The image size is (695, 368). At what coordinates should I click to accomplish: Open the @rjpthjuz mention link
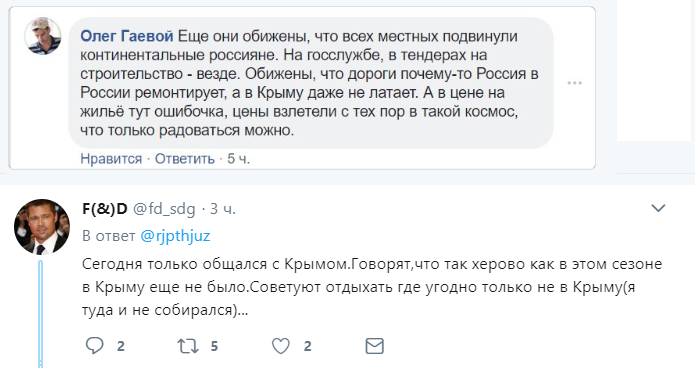pos(175,236)
